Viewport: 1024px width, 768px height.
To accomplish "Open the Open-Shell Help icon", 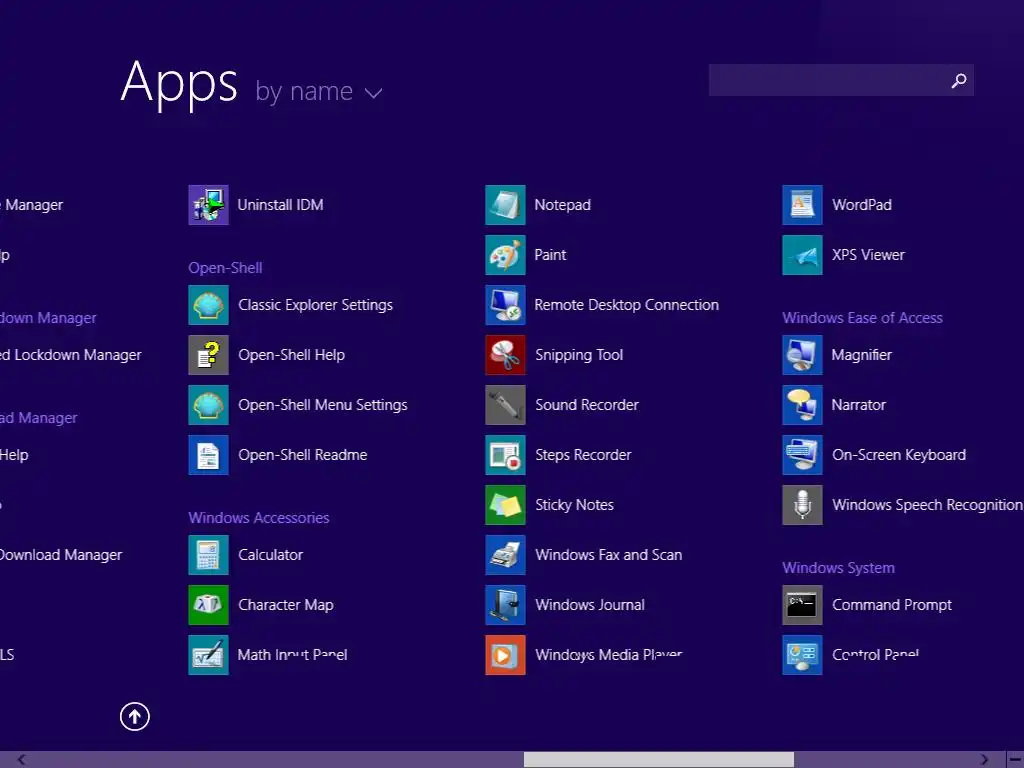I will click(x=208, y=355).
